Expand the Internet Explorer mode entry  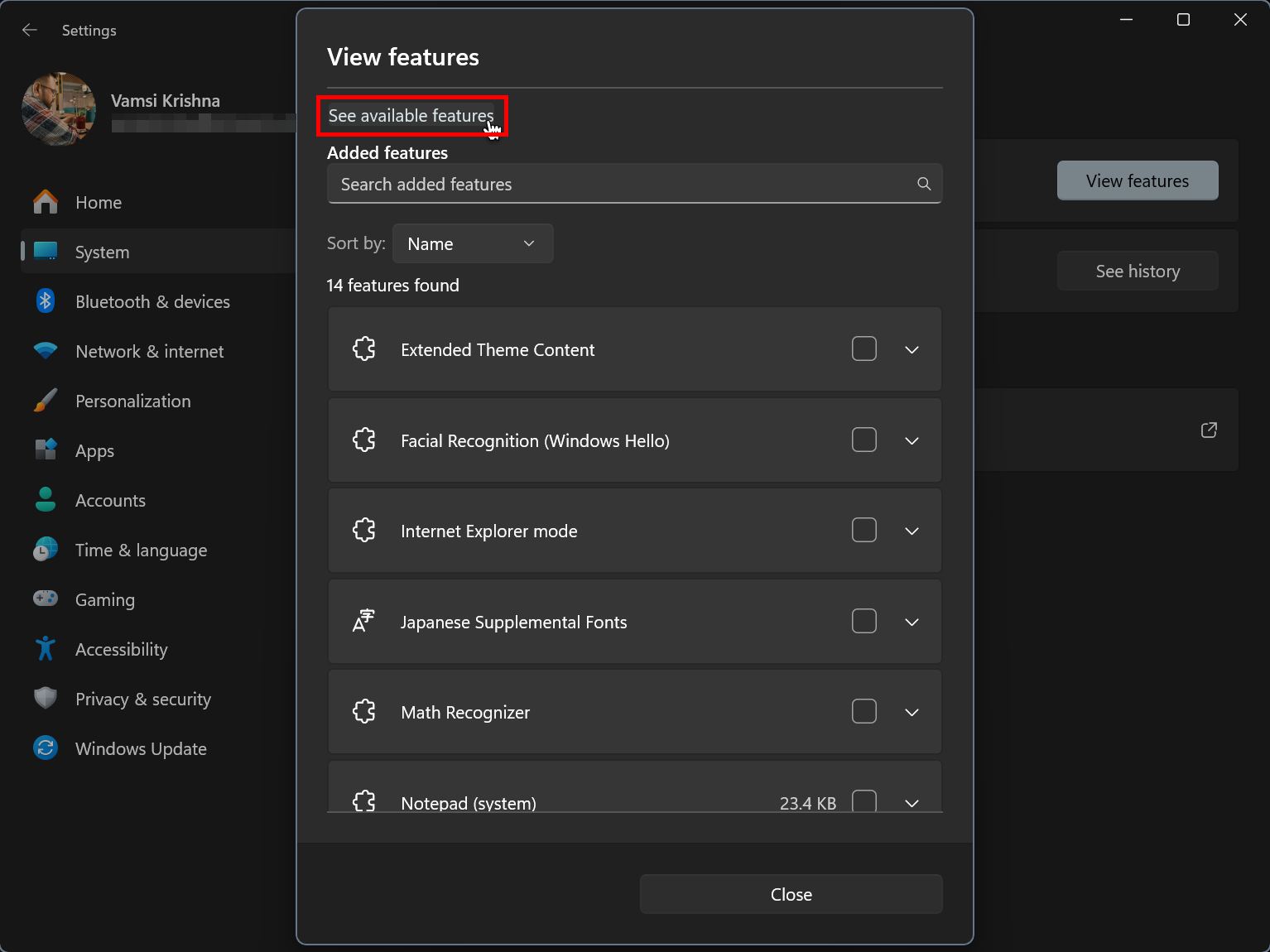pos(912,531)
